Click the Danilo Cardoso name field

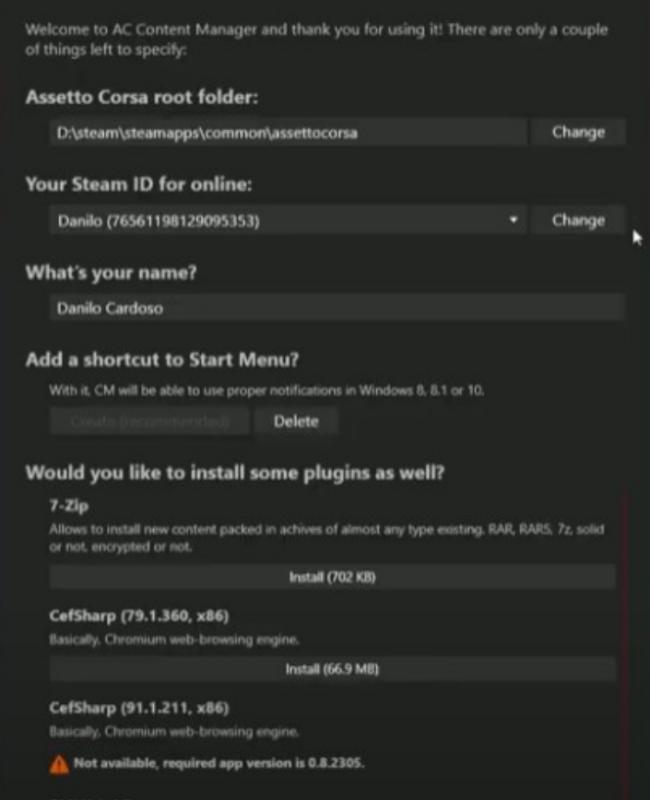pyautogui.click(x=336, y=308)
